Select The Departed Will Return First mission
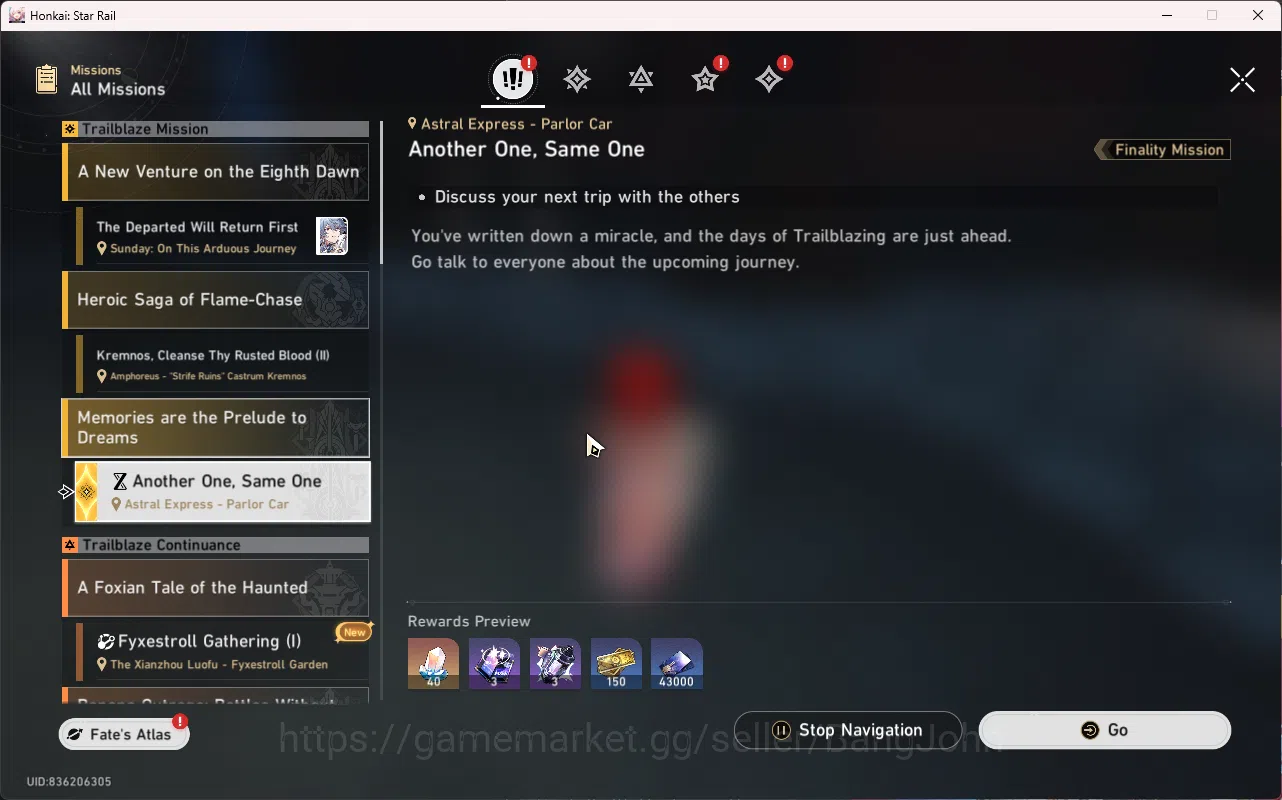Image resolution: width=1282 pixels, height=800 pixels. click(222, 236)
